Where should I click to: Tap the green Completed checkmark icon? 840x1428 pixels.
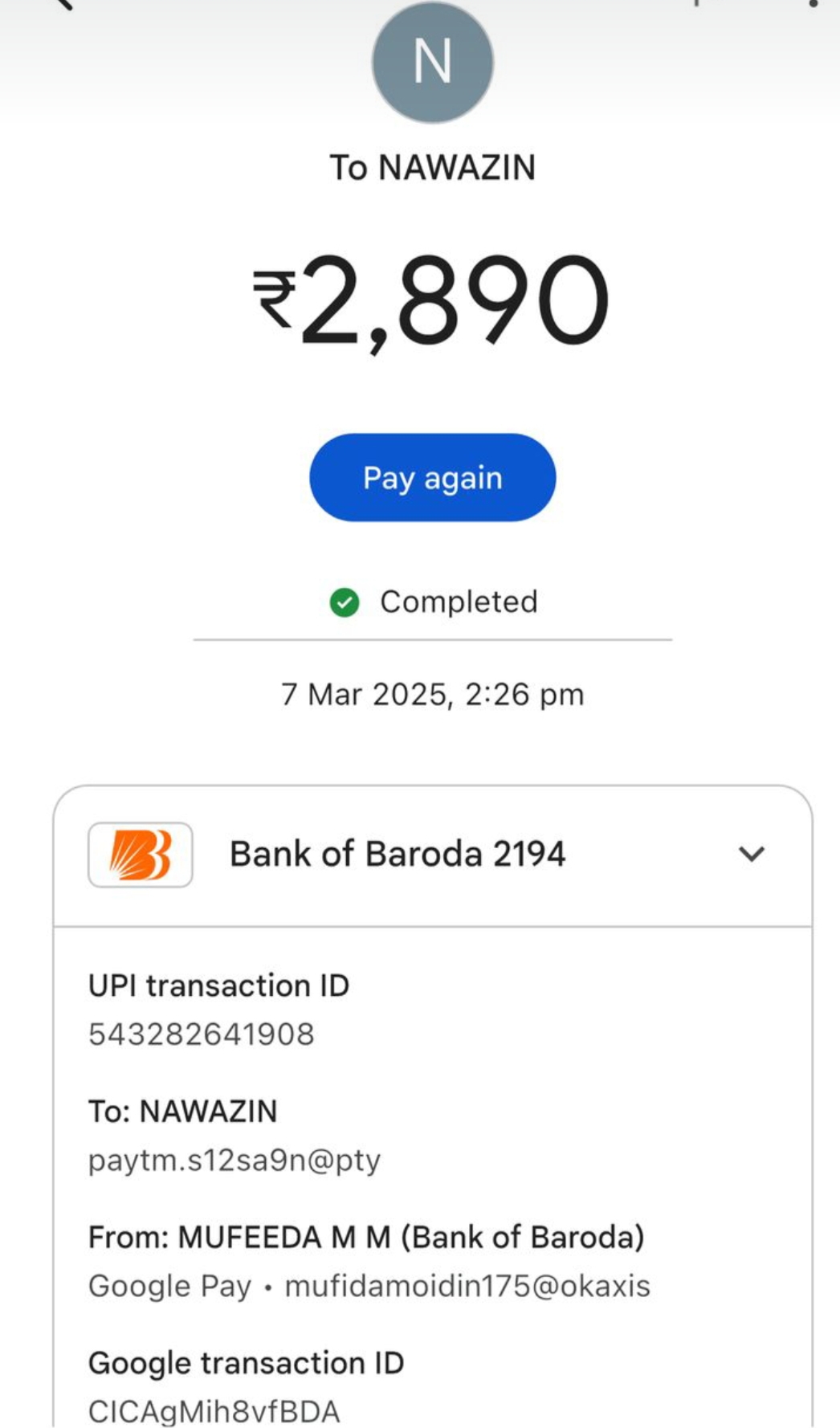[x=345, y=602]
